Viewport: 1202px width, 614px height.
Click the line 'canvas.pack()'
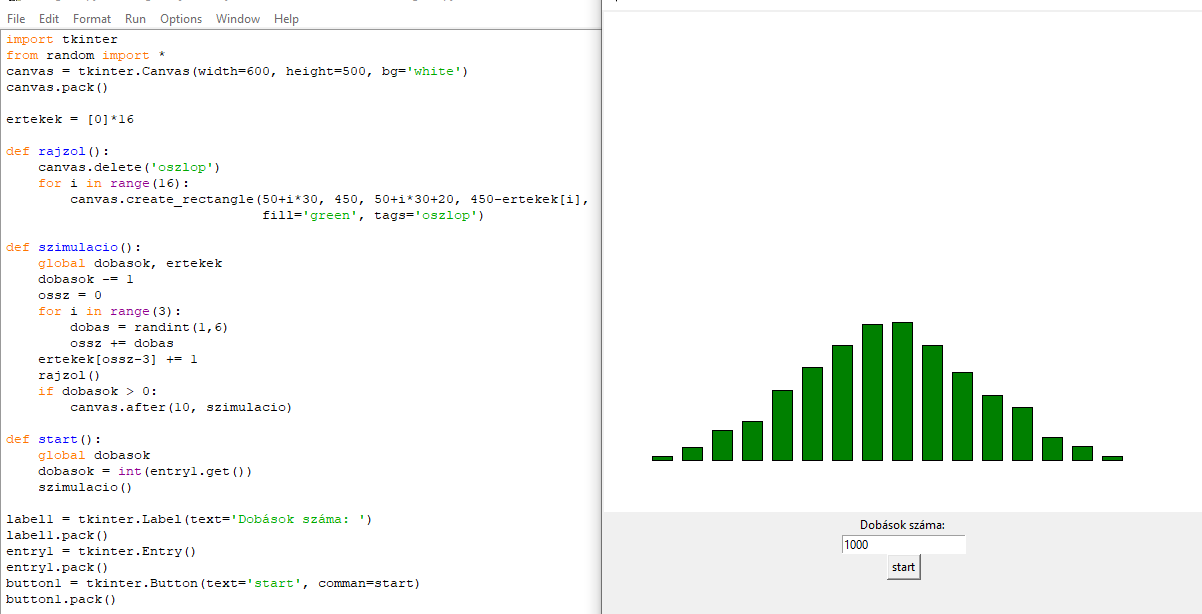coord(58,87)
